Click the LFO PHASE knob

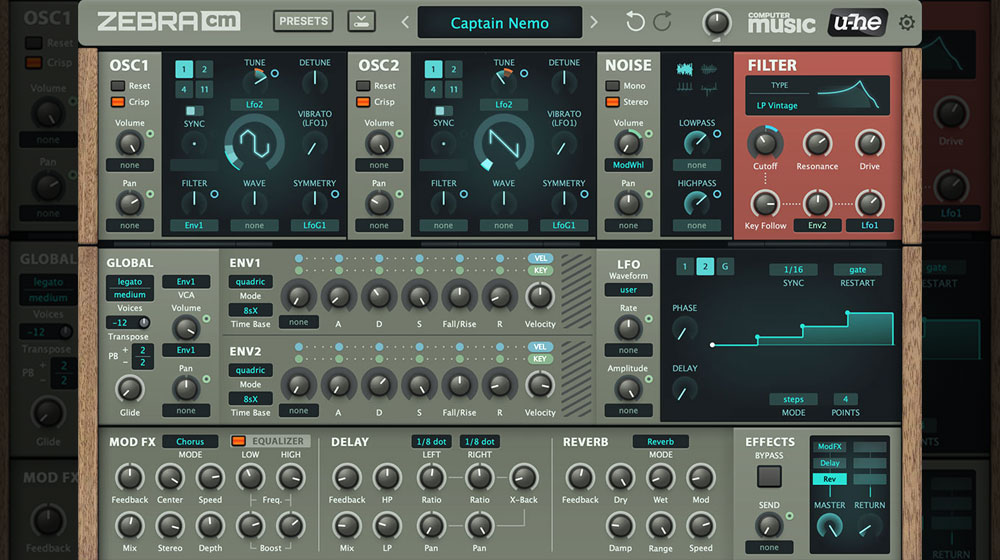pos(684,331)
